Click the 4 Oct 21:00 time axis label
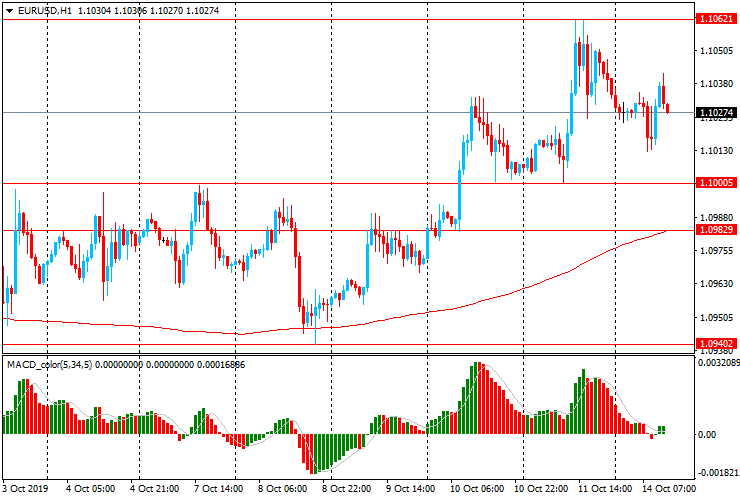 pyautogui.click(x=154, y=489)
